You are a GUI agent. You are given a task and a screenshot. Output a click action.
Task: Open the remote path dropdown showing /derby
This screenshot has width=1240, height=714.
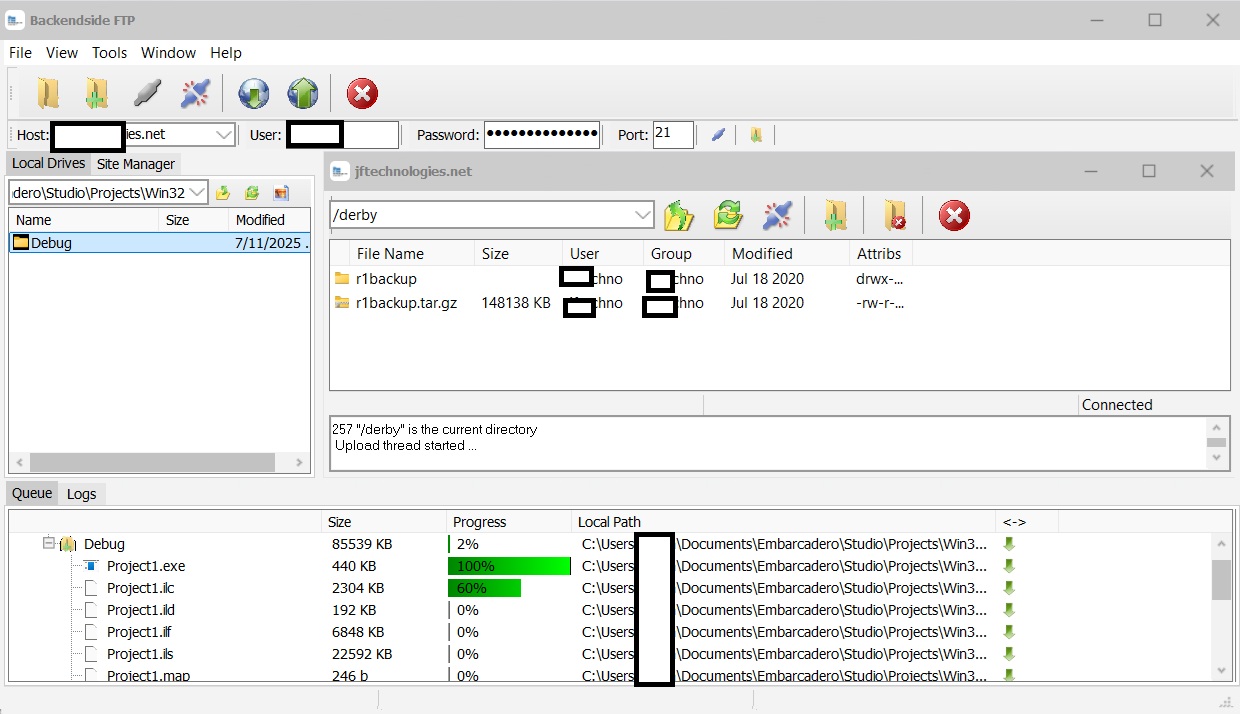point(643,214)
